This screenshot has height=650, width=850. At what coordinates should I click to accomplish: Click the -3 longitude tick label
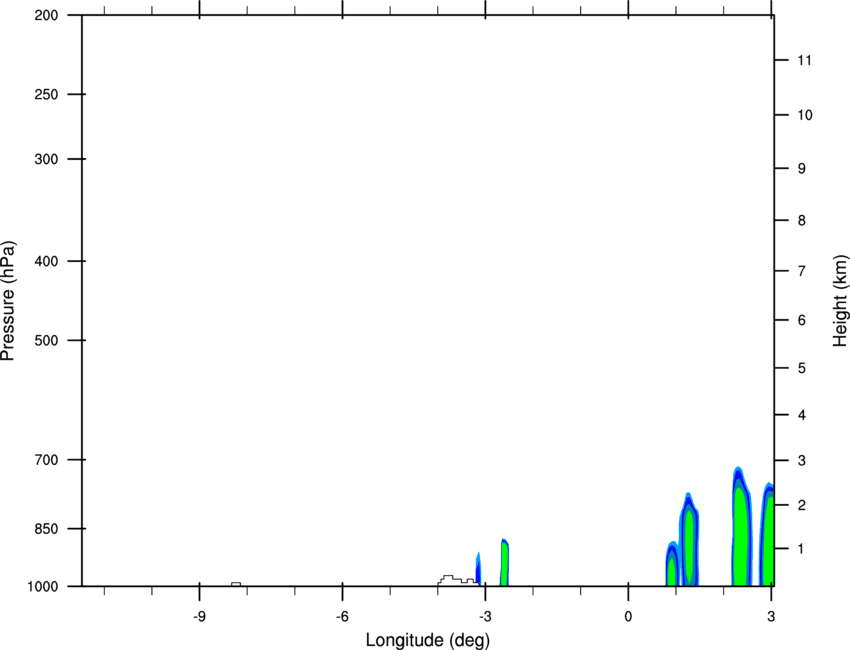(x=485, y=616)
